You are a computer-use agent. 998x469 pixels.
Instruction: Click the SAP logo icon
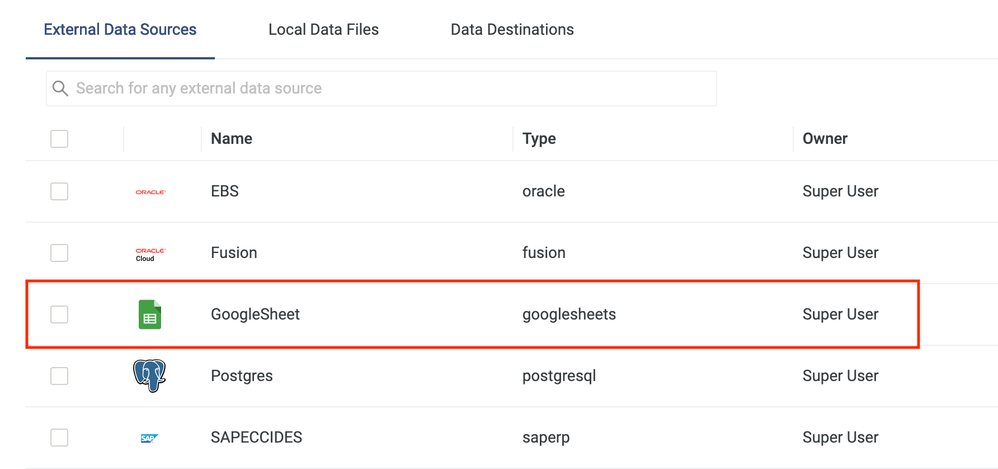150,438
